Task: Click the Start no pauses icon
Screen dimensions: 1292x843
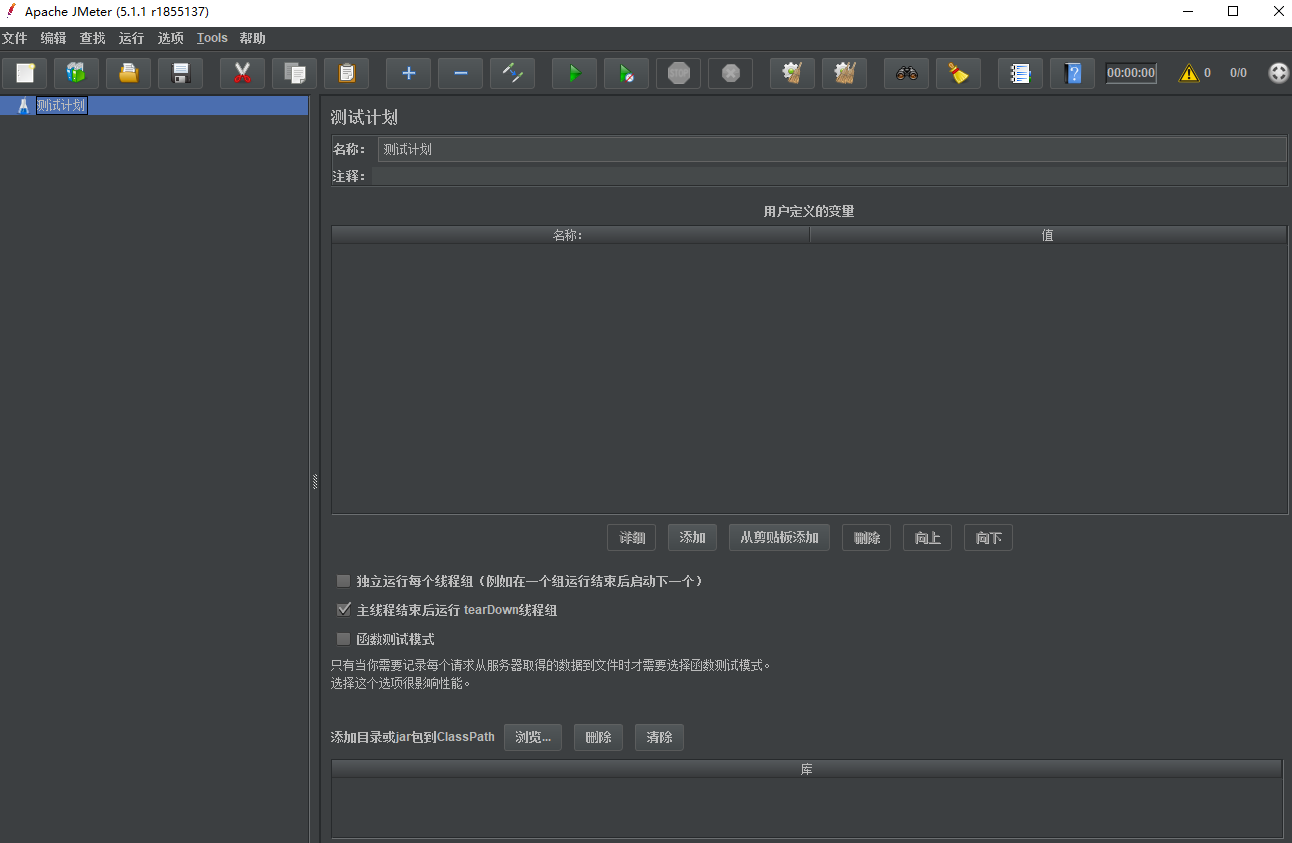Action: click(626, 73)
